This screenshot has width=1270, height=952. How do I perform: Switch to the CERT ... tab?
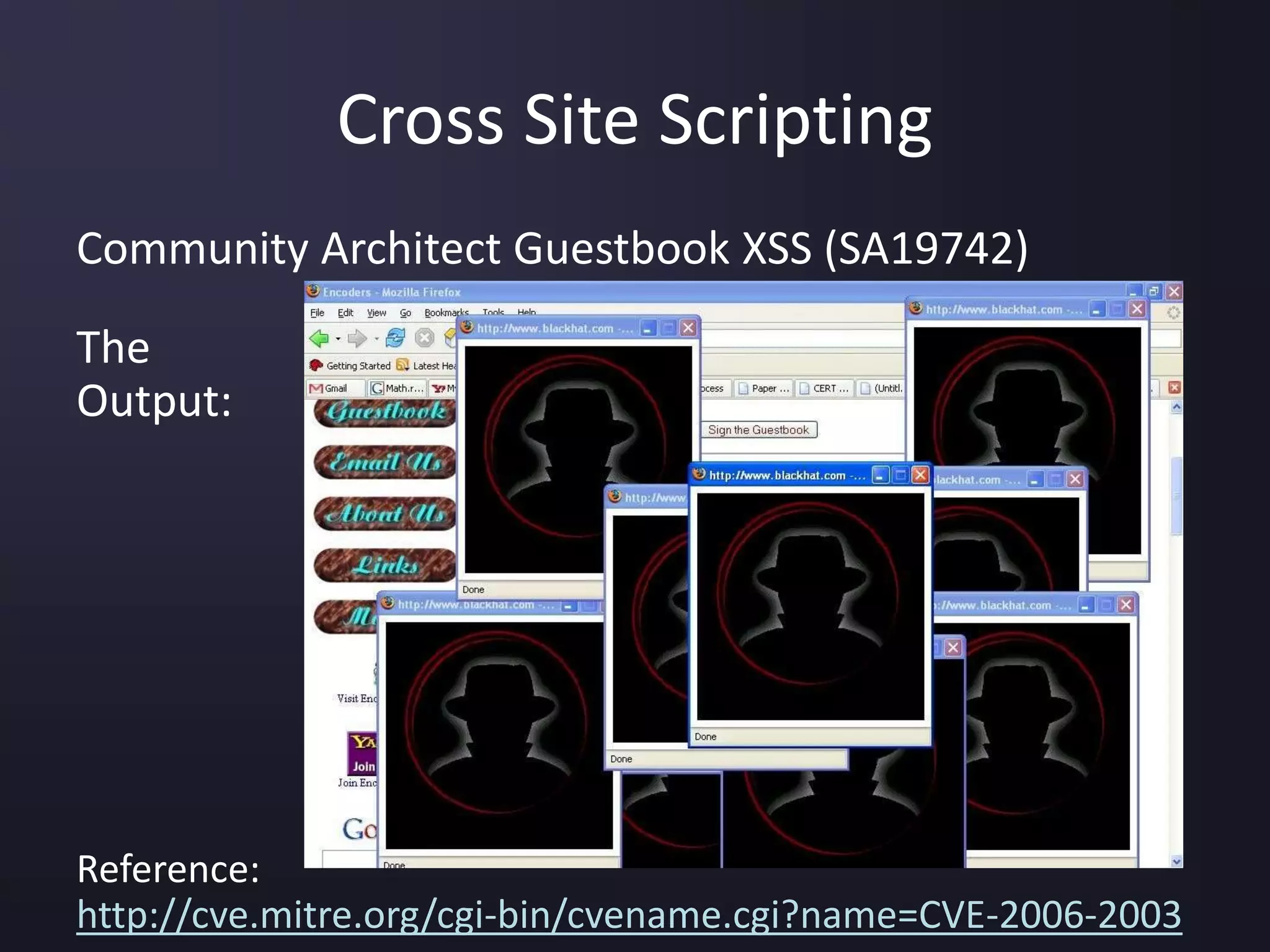tap(825, 388)
